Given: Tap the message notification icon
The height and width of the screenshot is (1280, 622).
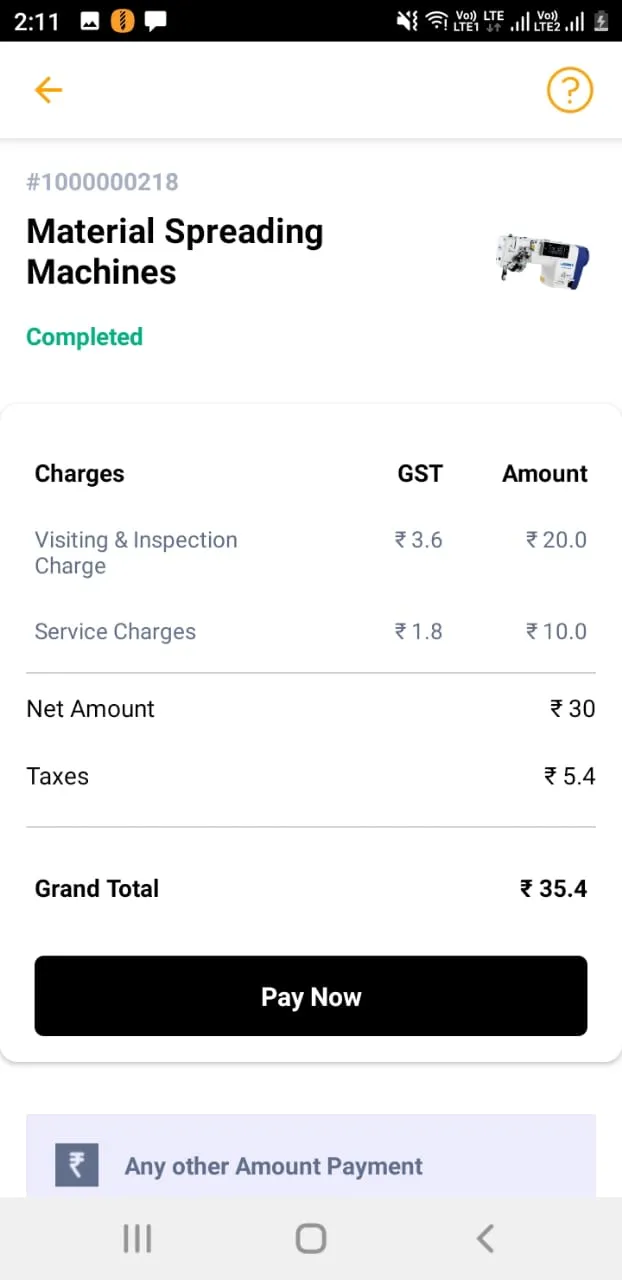Looking at the screenshot, I should pyautogui.click(x=155, y=21).
